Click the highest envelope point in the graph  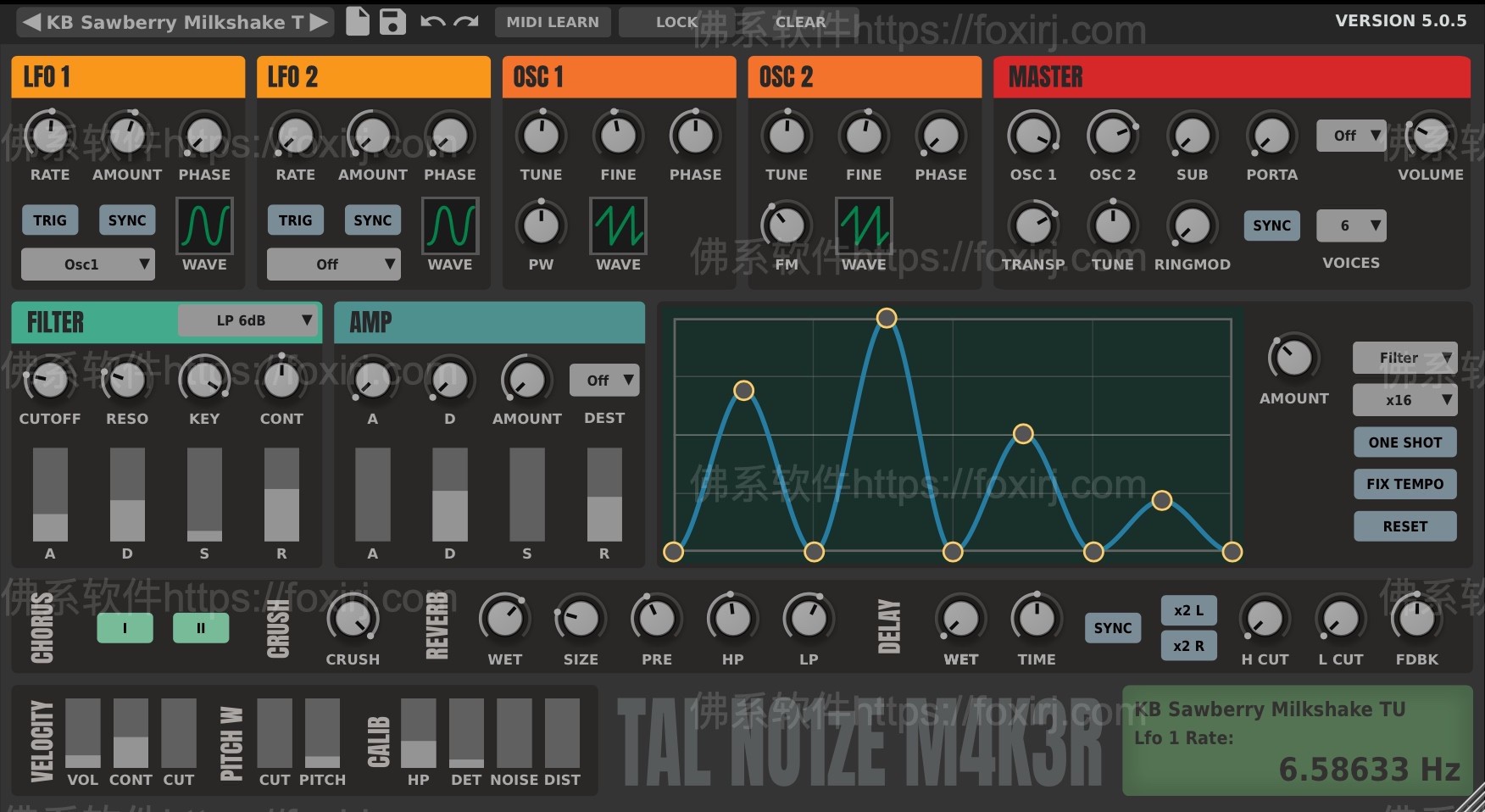(887, 318)
